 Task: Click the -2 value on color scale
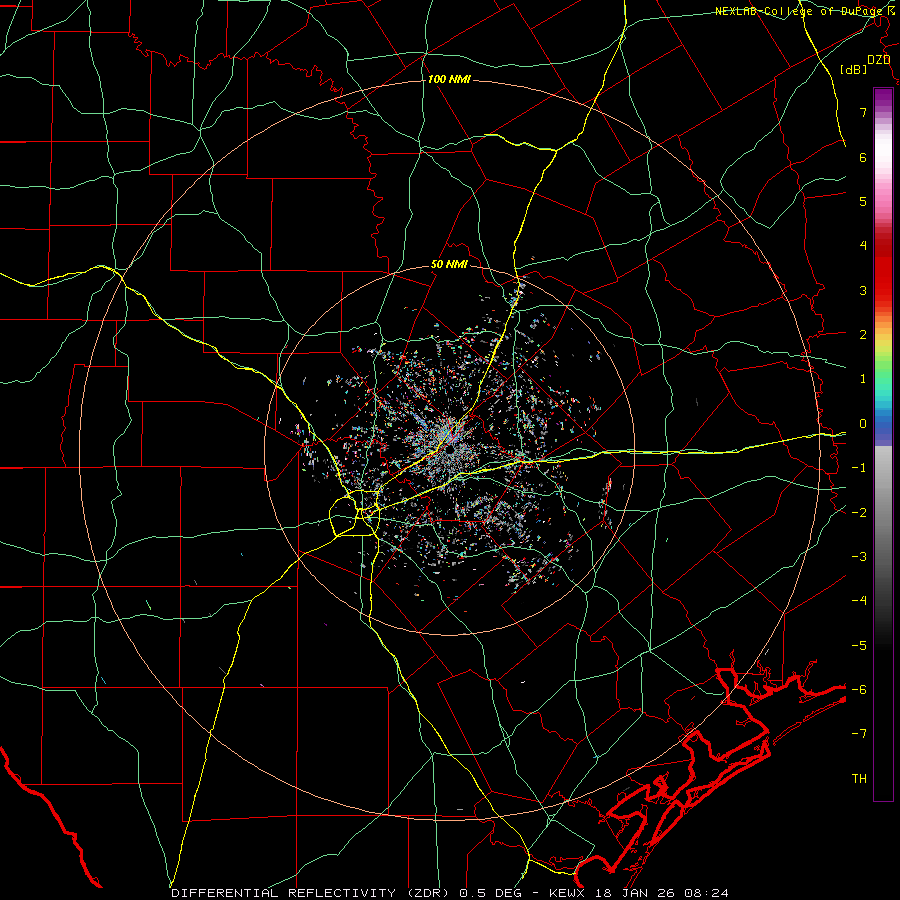pyautogui.click(x=859, y=513)
